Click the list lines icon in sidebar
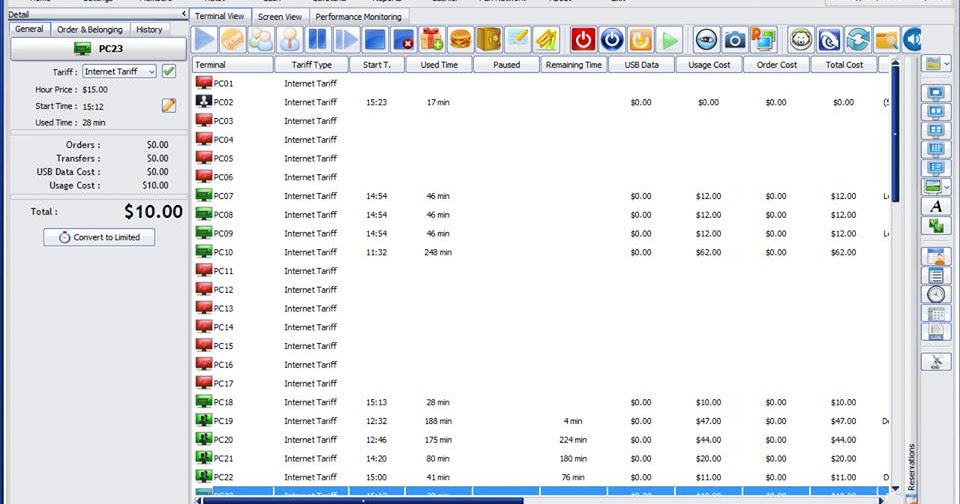 tap(936, 276)
